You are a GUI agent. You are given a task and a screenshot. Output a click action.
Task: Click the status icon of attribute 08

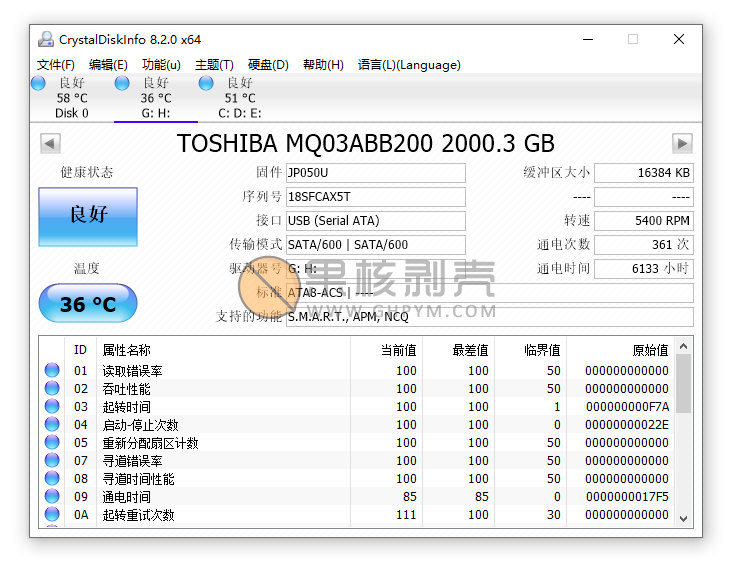coord(52,479)
